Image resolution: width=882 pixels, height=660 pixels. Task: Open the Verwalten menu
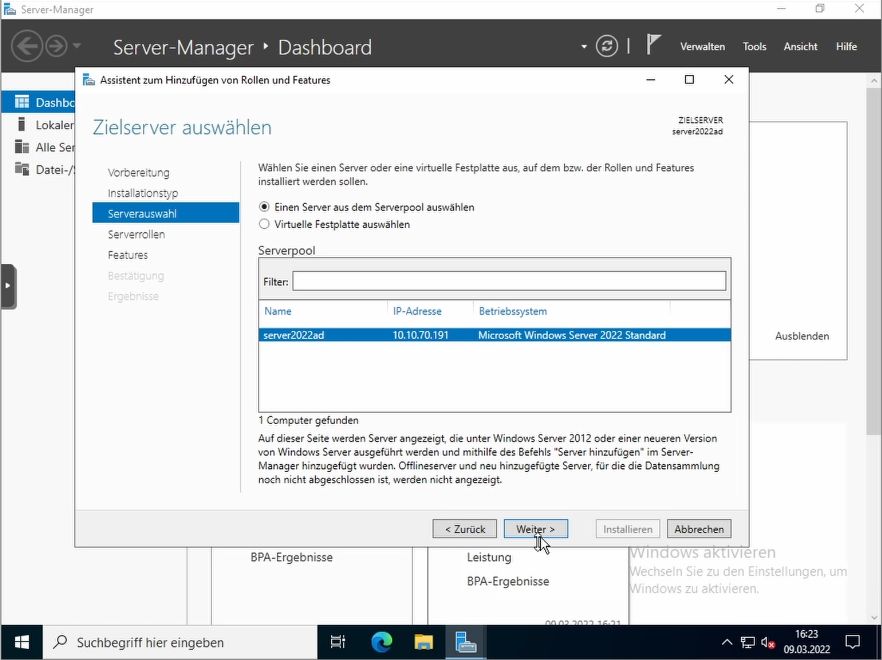point(702,47)
